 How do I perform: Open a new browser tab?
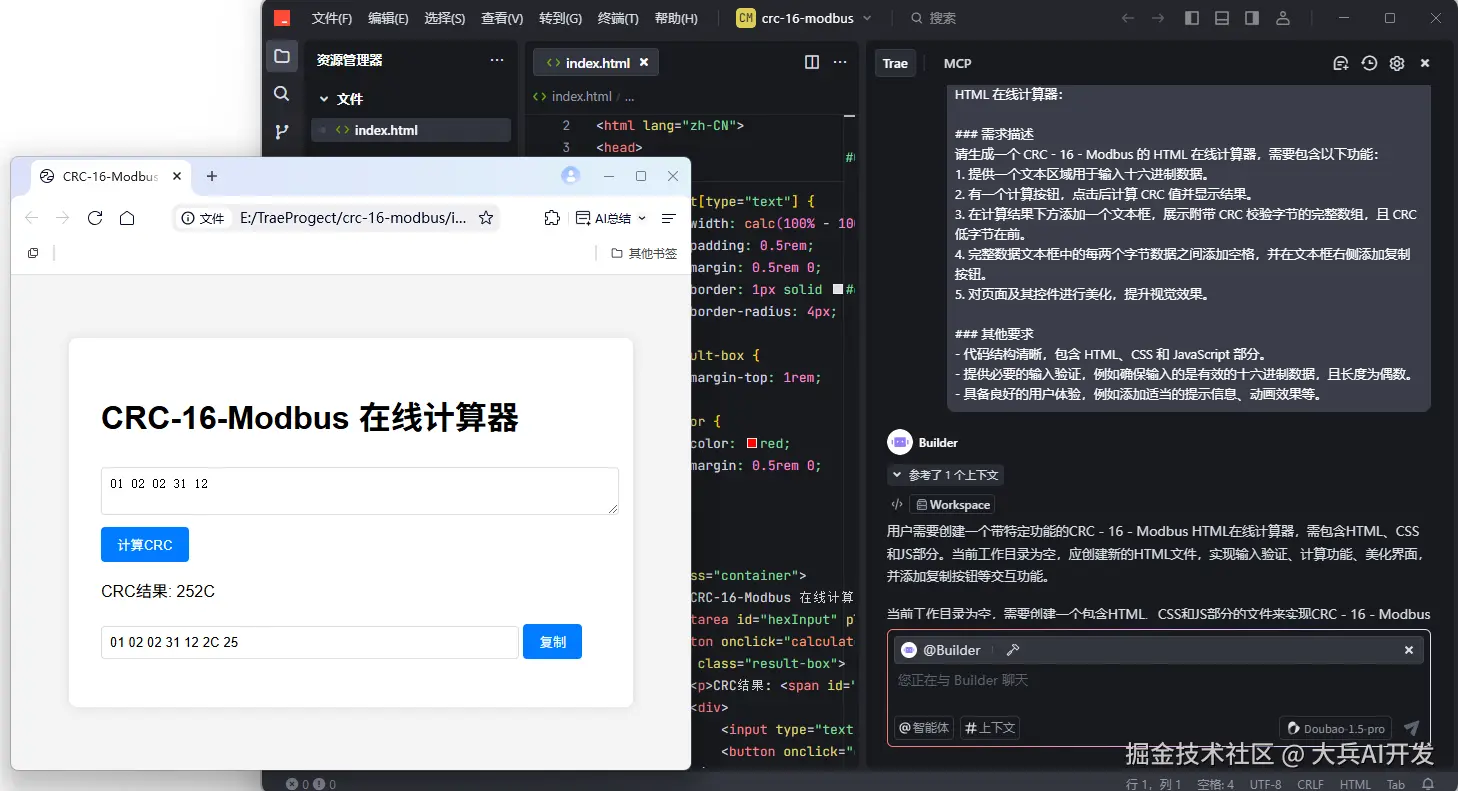211,176
